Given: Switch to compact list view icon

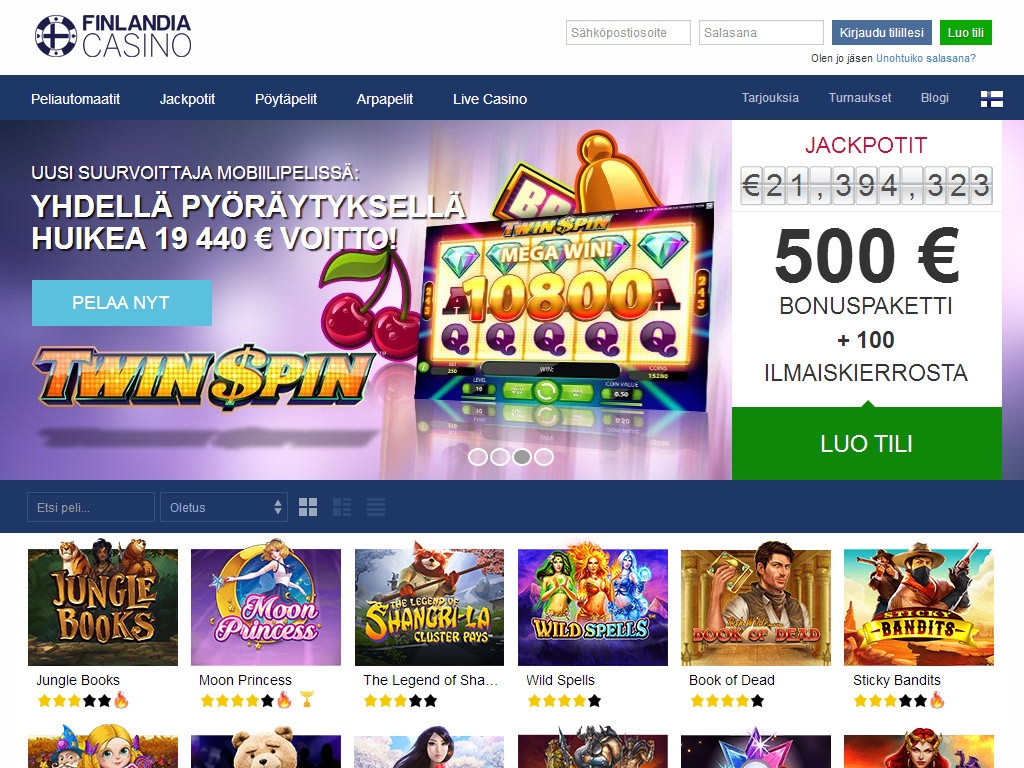Looking at the screenshot, I should pyautogui.click(x=376, y=507).
